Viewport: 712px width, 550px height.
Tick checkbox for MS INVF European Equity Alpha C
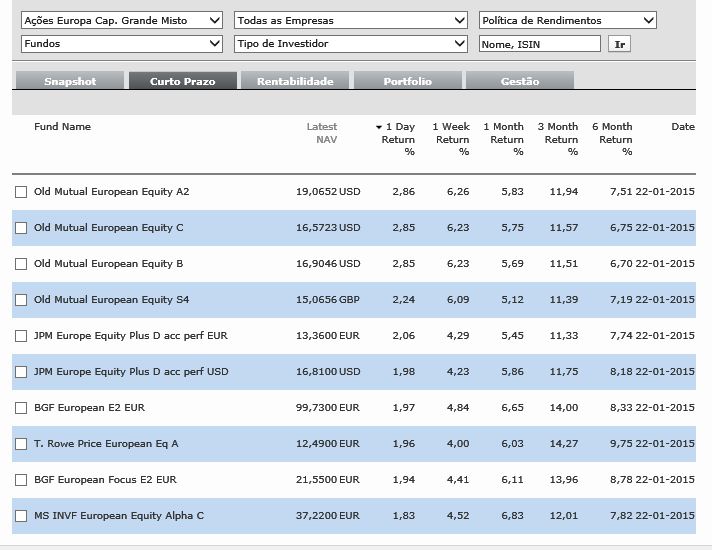(21, 516)
